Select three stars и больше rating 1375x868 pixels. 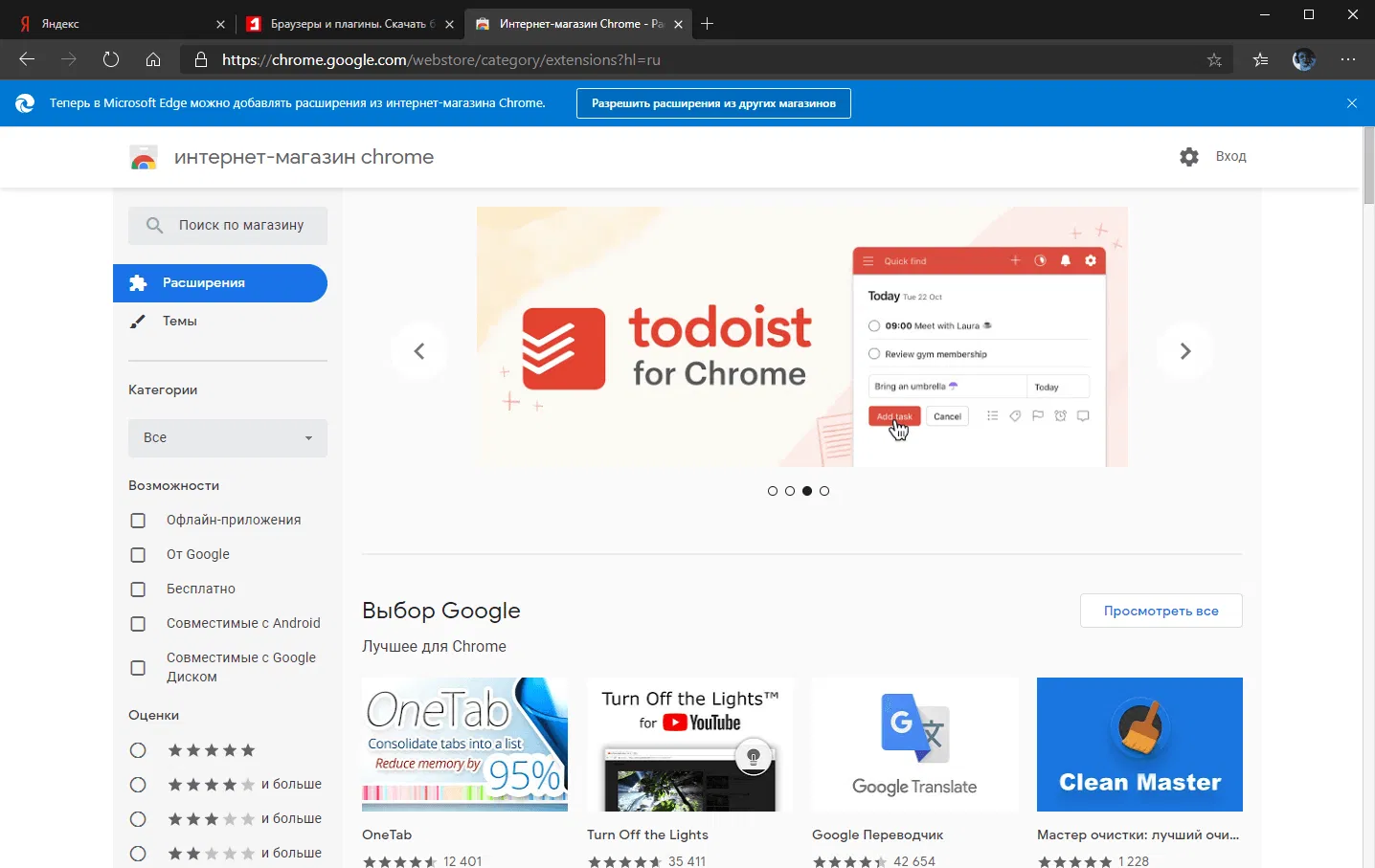click(138, 819)
